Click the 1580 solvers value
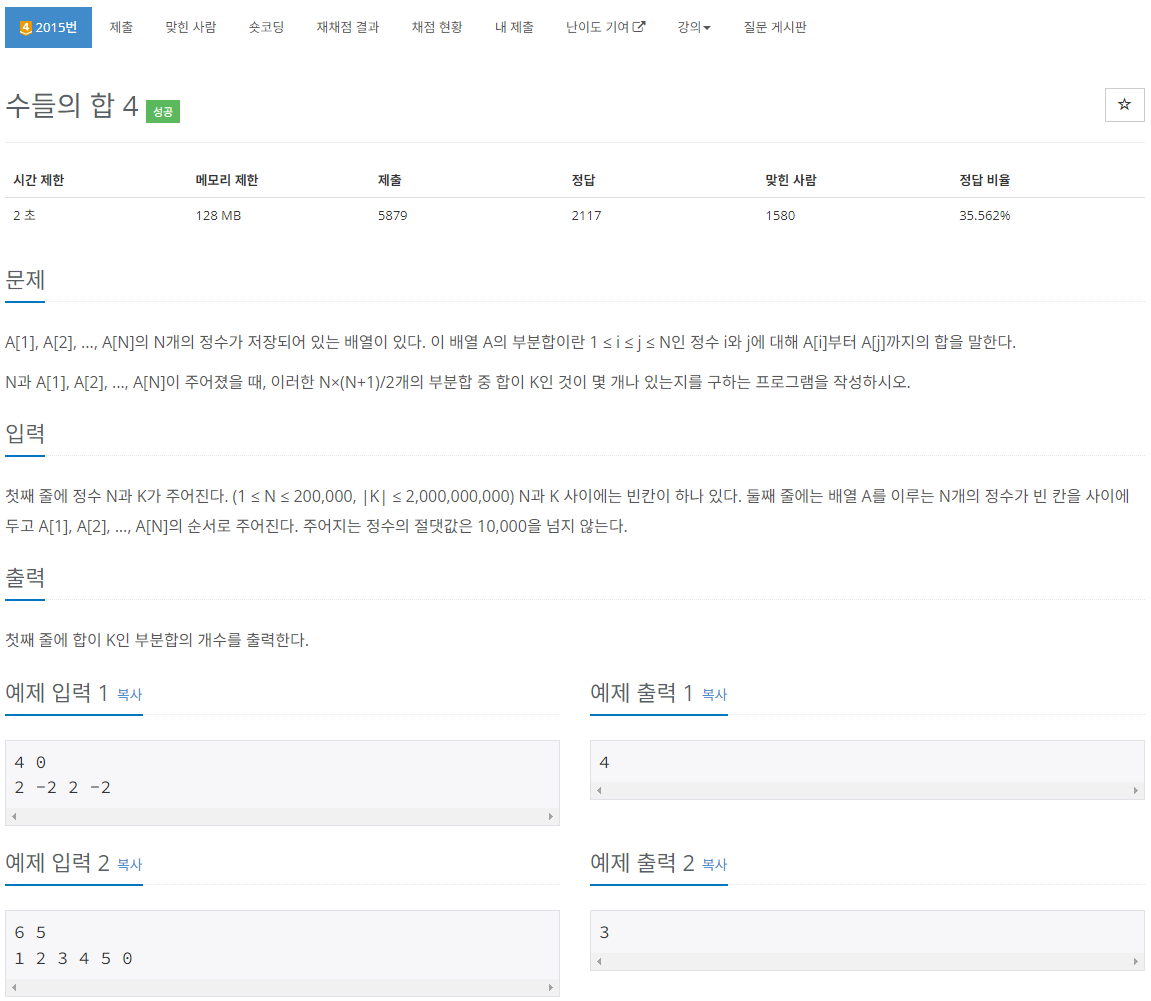The image size is (1151, 1001). click(780, 215)
